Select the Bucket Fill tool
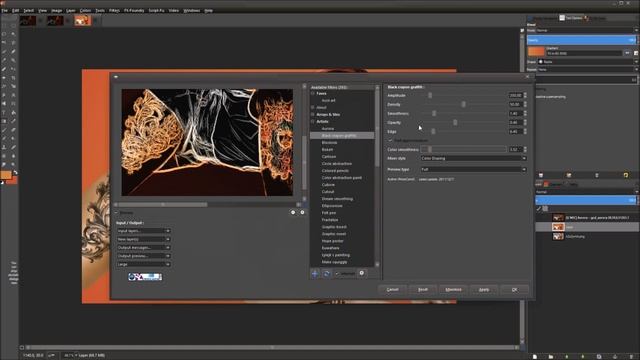 (x=13, y=112)
